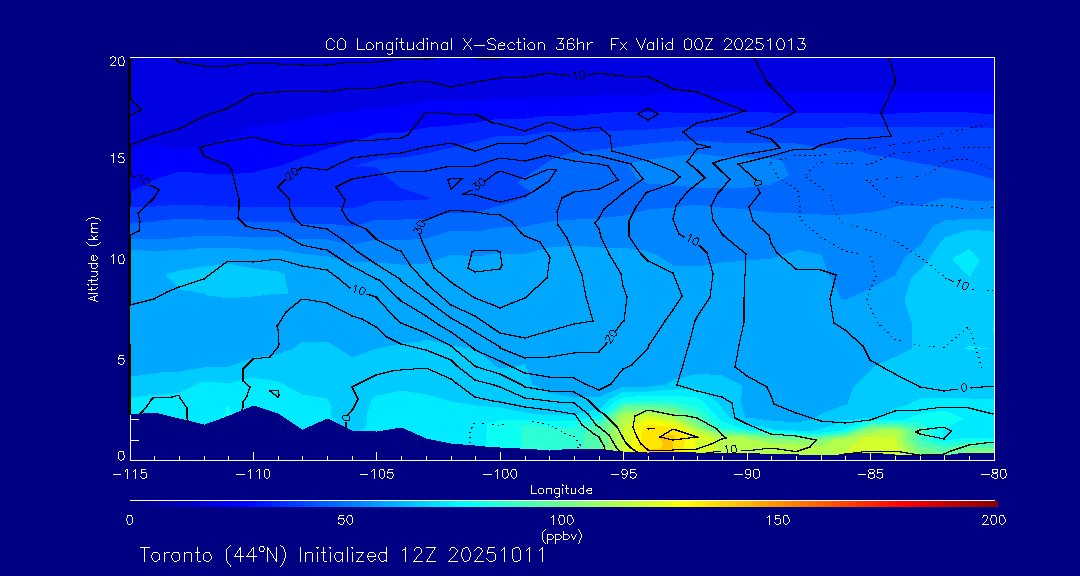Click the color scale label 100
This screenshot has height=576, width=1080.
pyautogui.click(x=562, y=520)
